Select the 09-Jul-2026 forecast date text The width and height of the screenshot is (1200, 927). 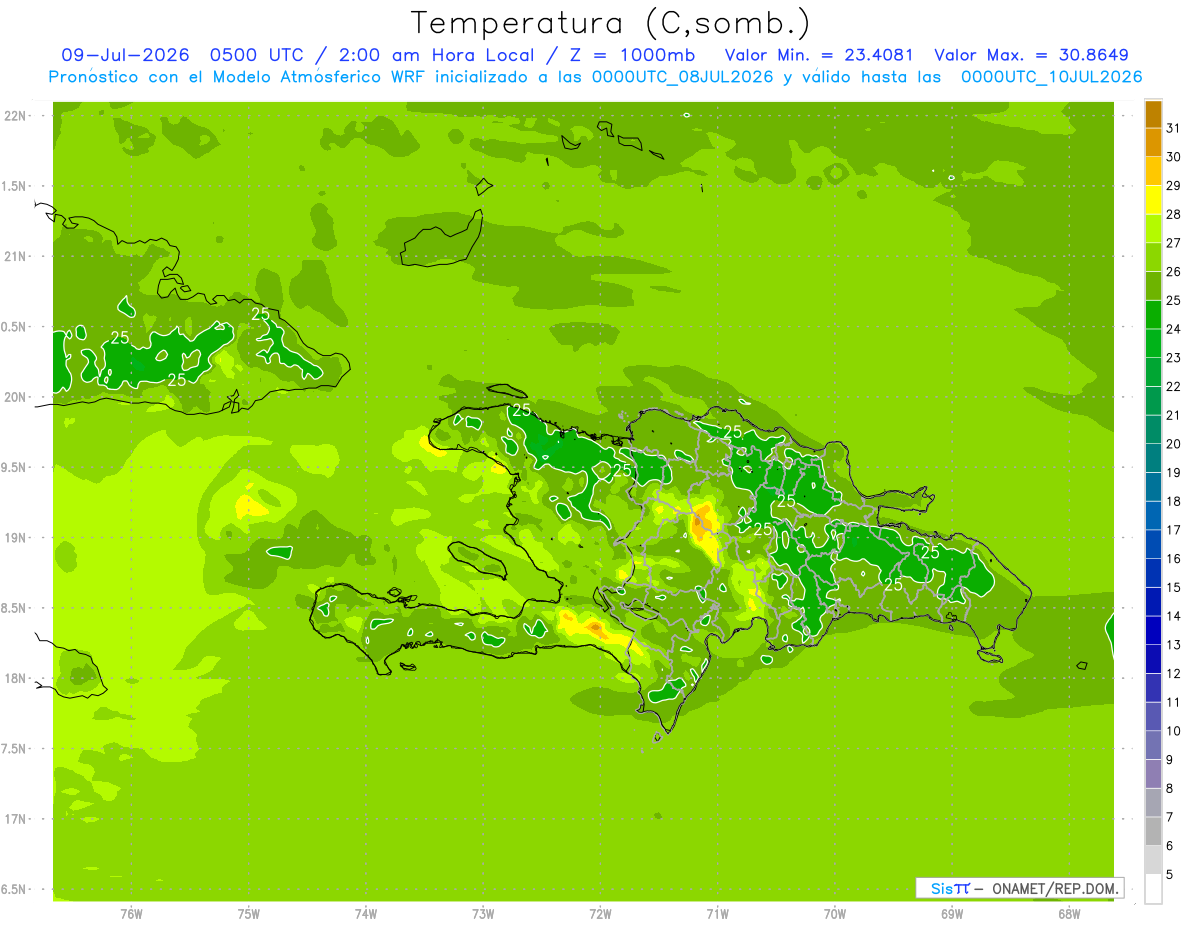tap(125, 55)
